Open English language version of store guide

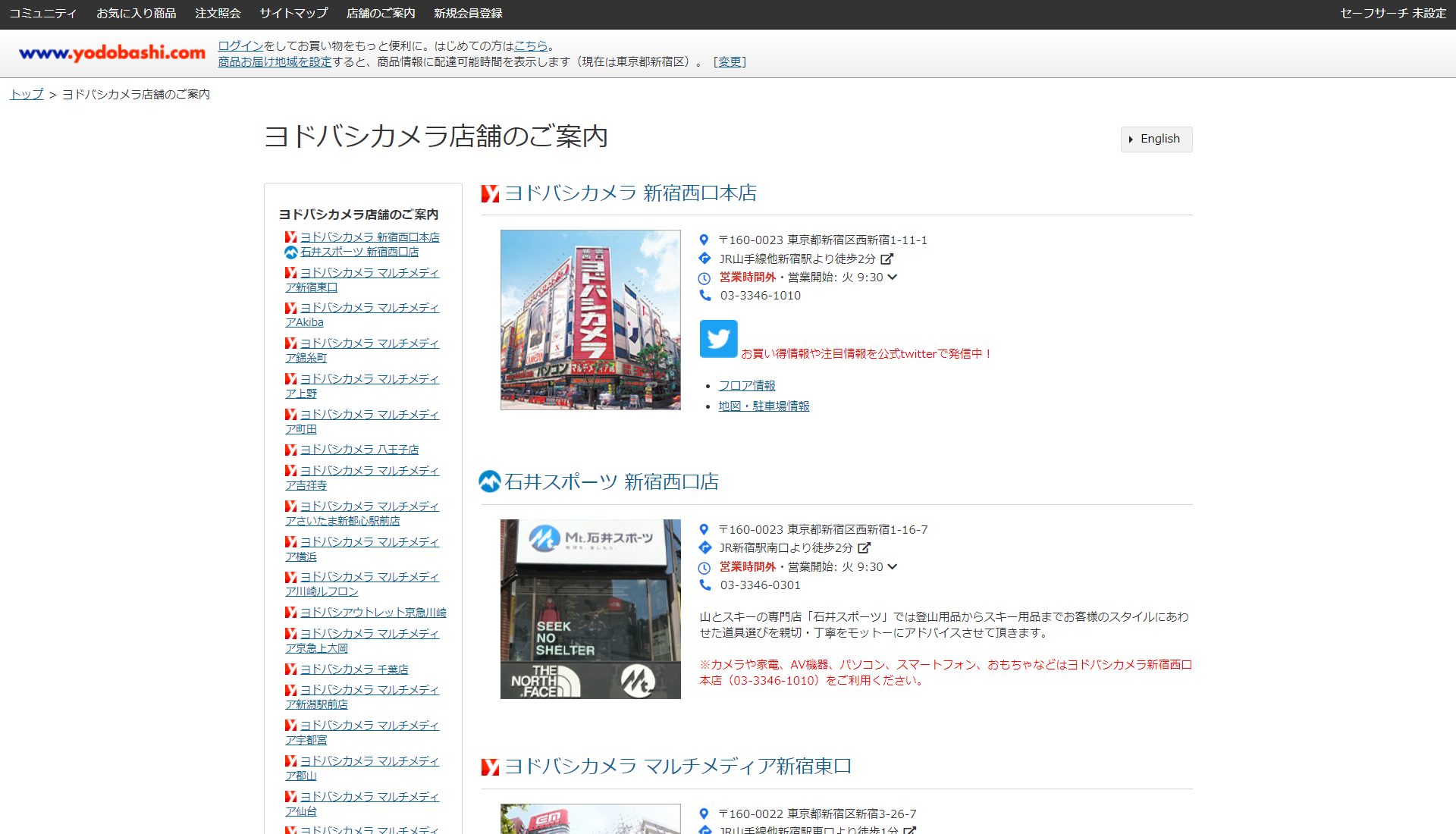(x=1155, y=138)
